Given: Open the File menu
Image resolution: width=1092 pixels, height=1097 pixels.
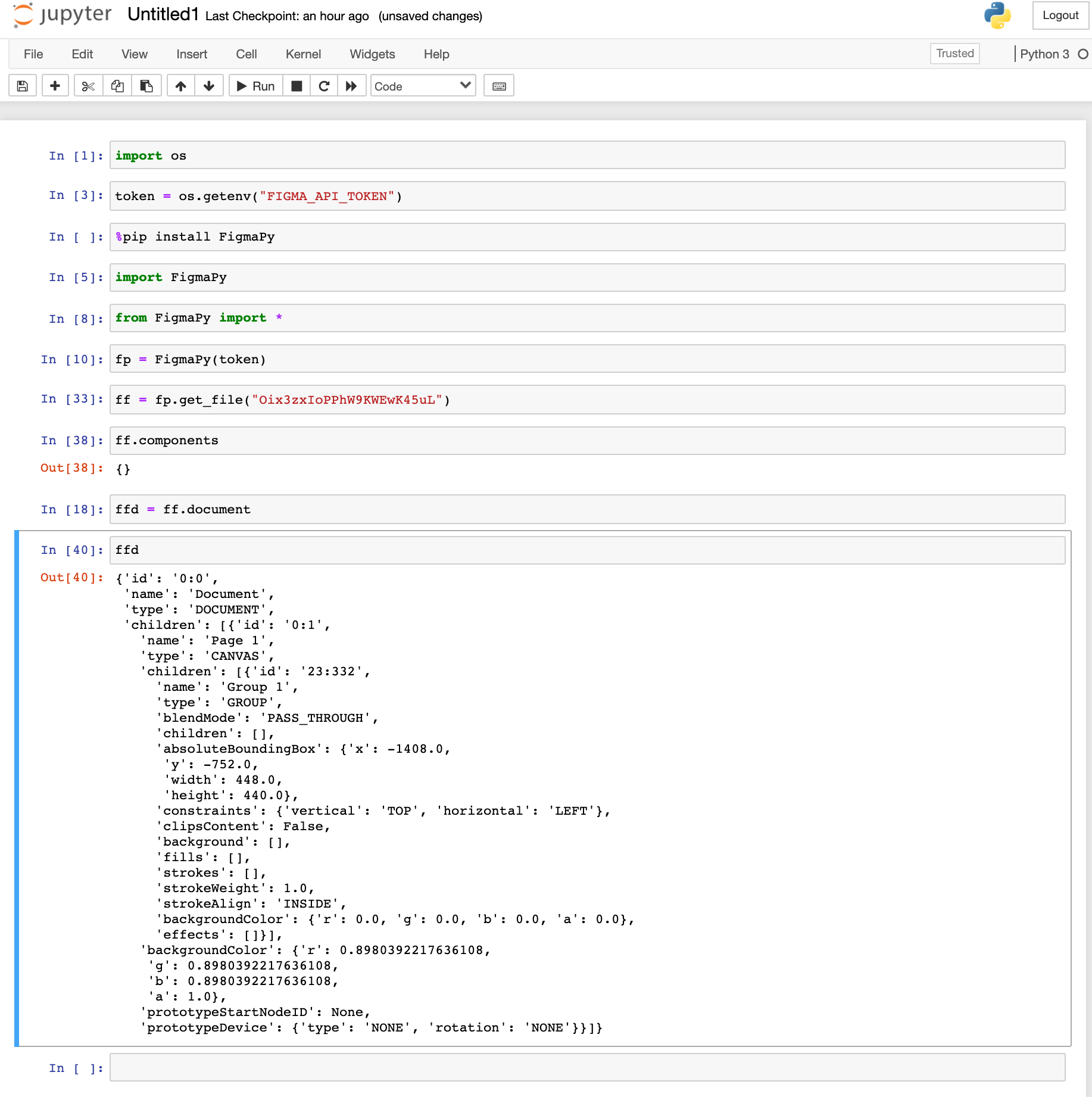Looking at the screenshot, I should (33, 54).
